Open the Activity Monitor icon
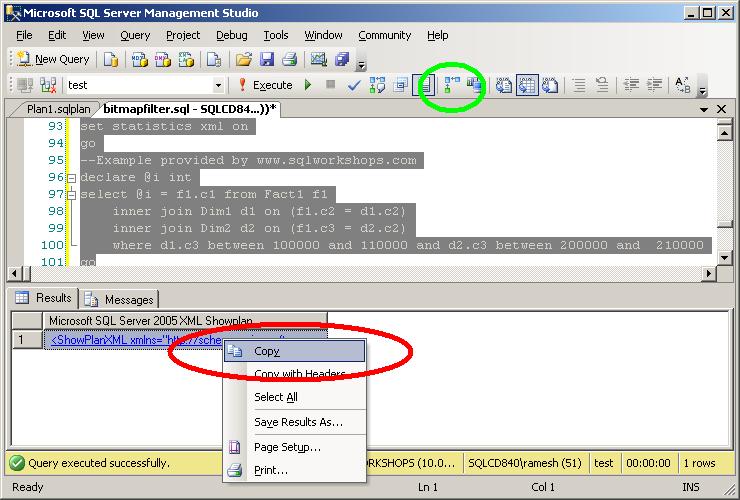The image size is (740, 500). click(319, 59)
